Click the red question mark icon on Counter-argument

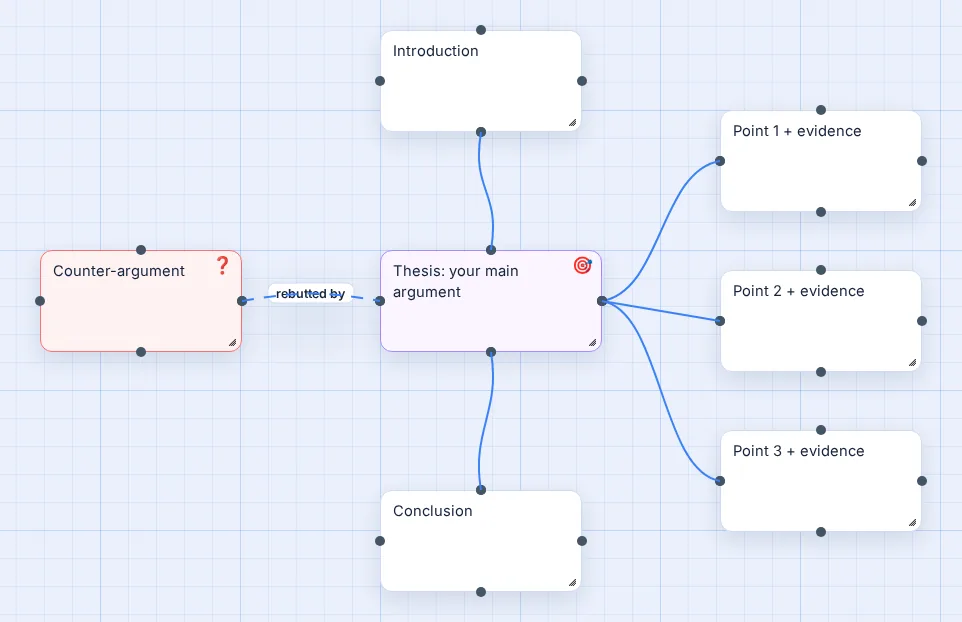tap(222, 265)
